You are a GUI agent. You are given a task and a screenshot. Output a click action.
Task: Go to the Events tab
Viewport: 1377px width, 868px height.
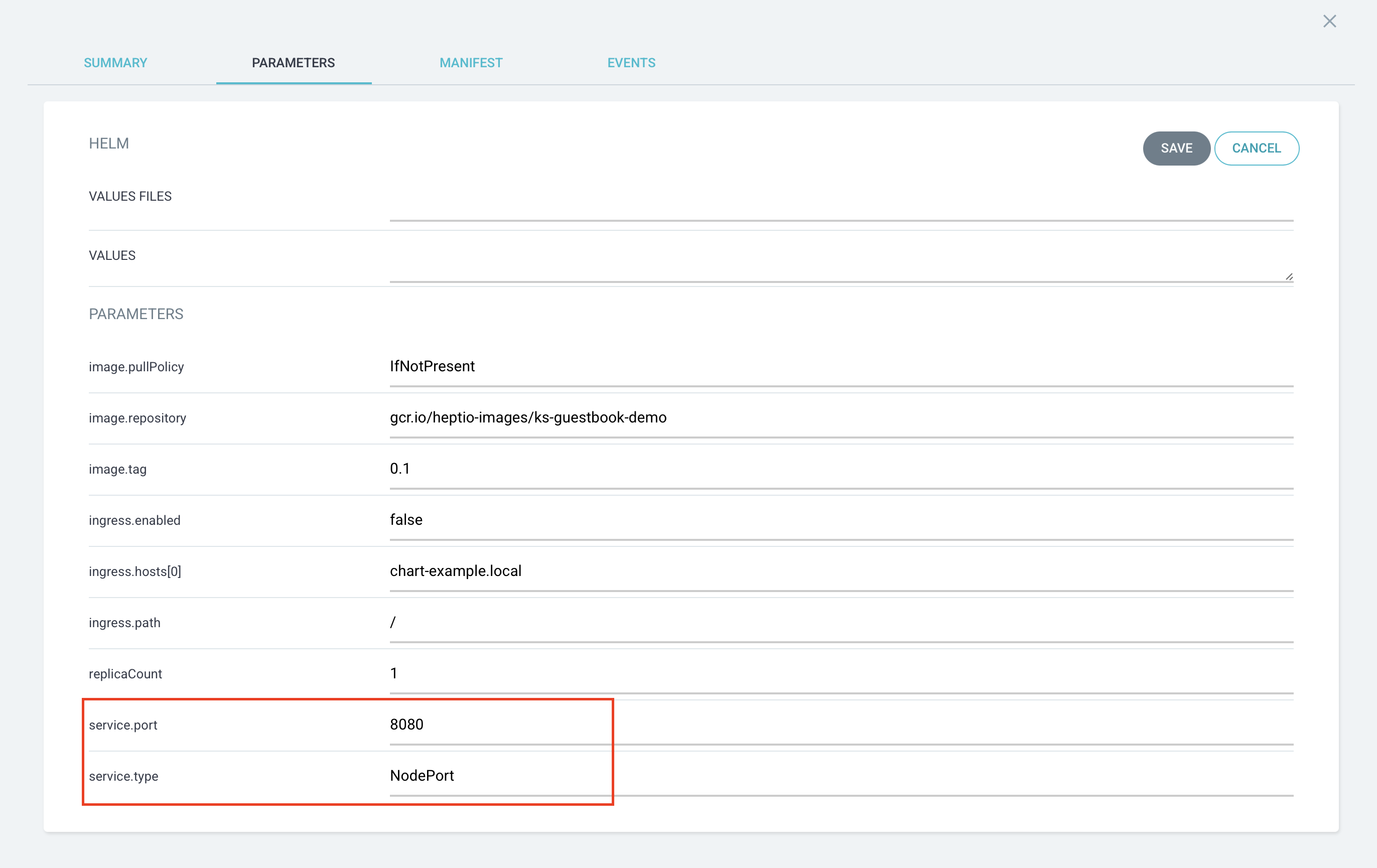pyautogui.click(x=631, y=63)
